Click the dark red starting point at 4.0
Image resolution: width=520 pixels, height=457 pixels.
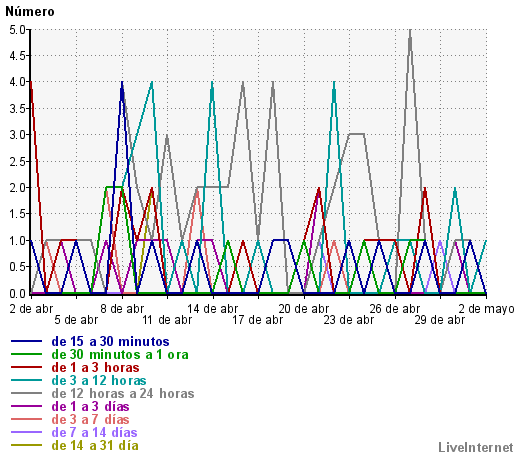(31, 82)
